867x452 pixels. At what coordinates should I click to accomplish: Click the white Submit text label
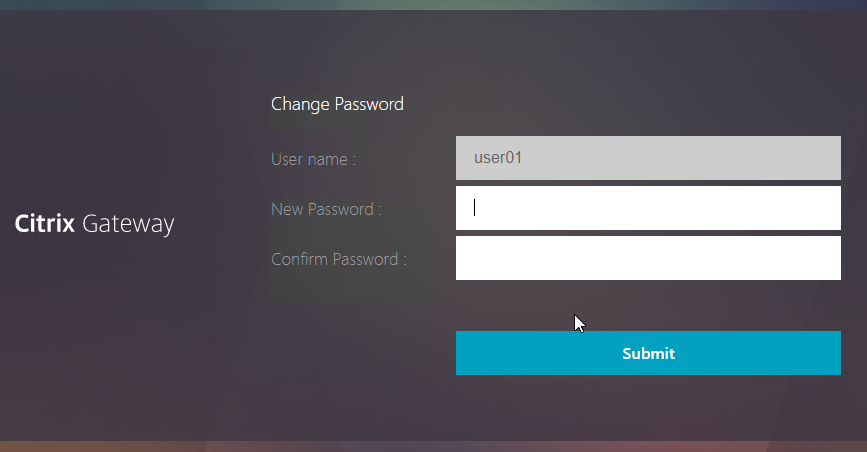(x=649, y=354)
